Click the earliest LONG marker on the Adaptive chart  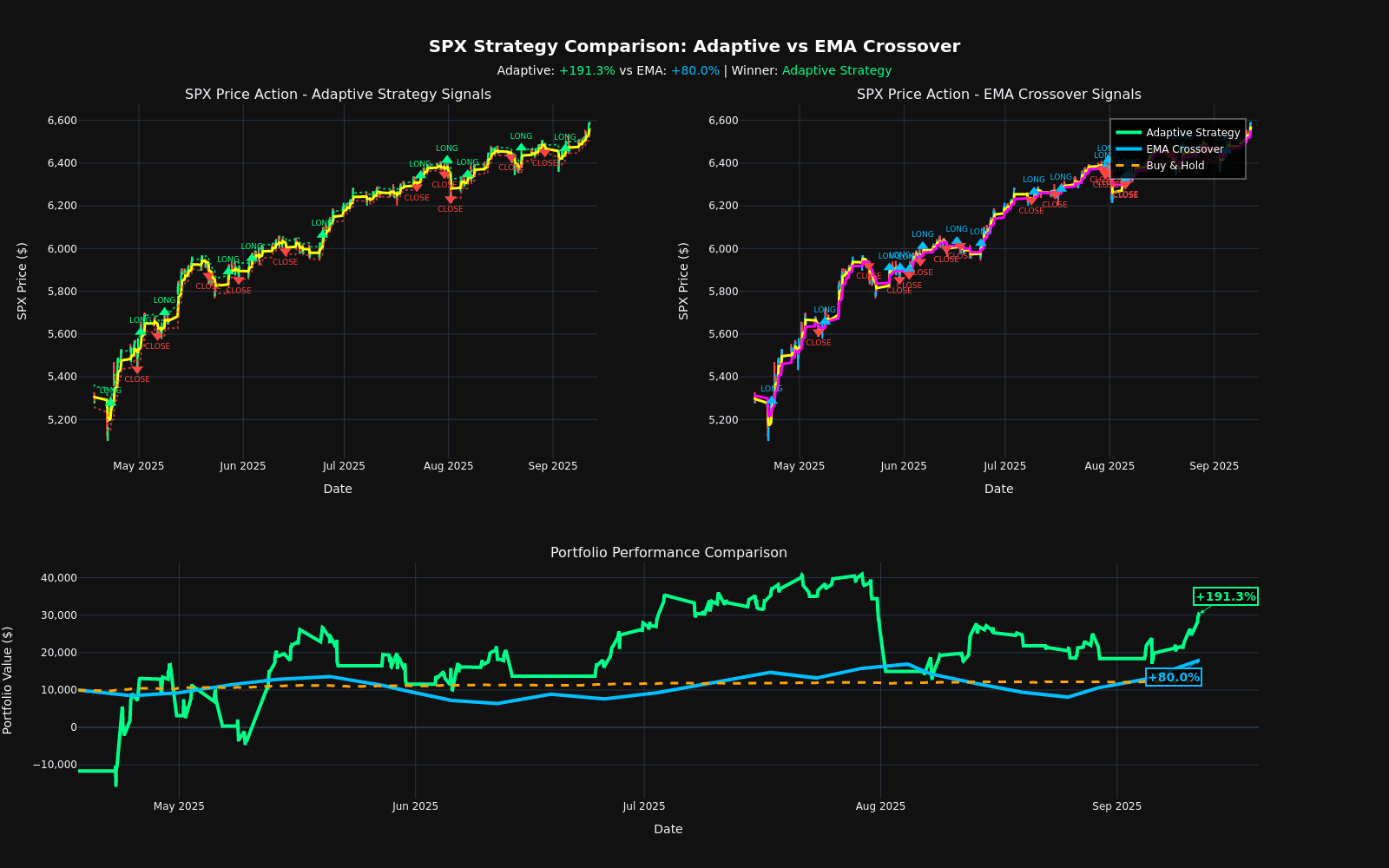110,401
